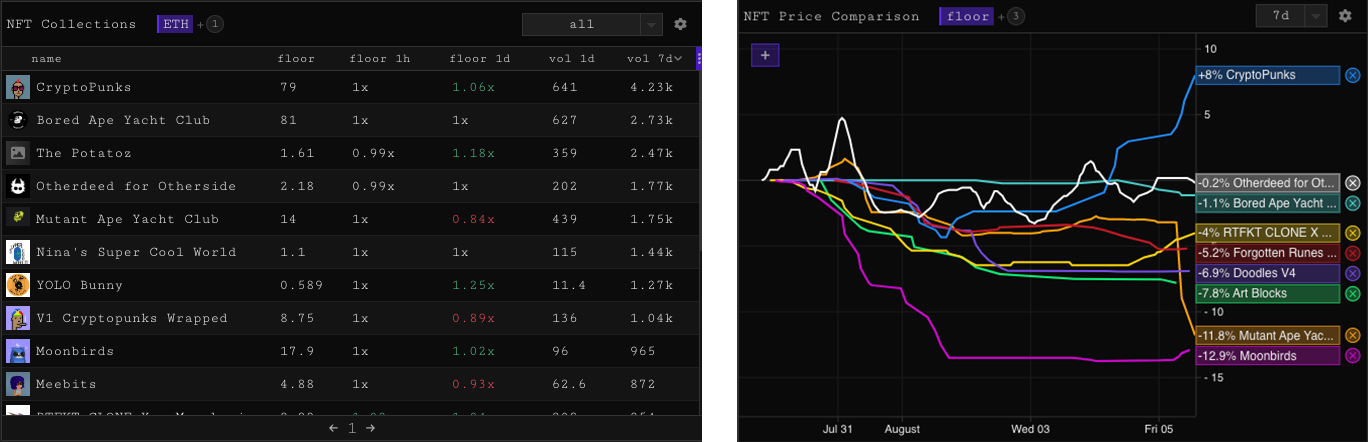Screen dimensions: 1368x442
Task: Remove CryptoPunks from the comparison chart
Action: coord(1352,75)
